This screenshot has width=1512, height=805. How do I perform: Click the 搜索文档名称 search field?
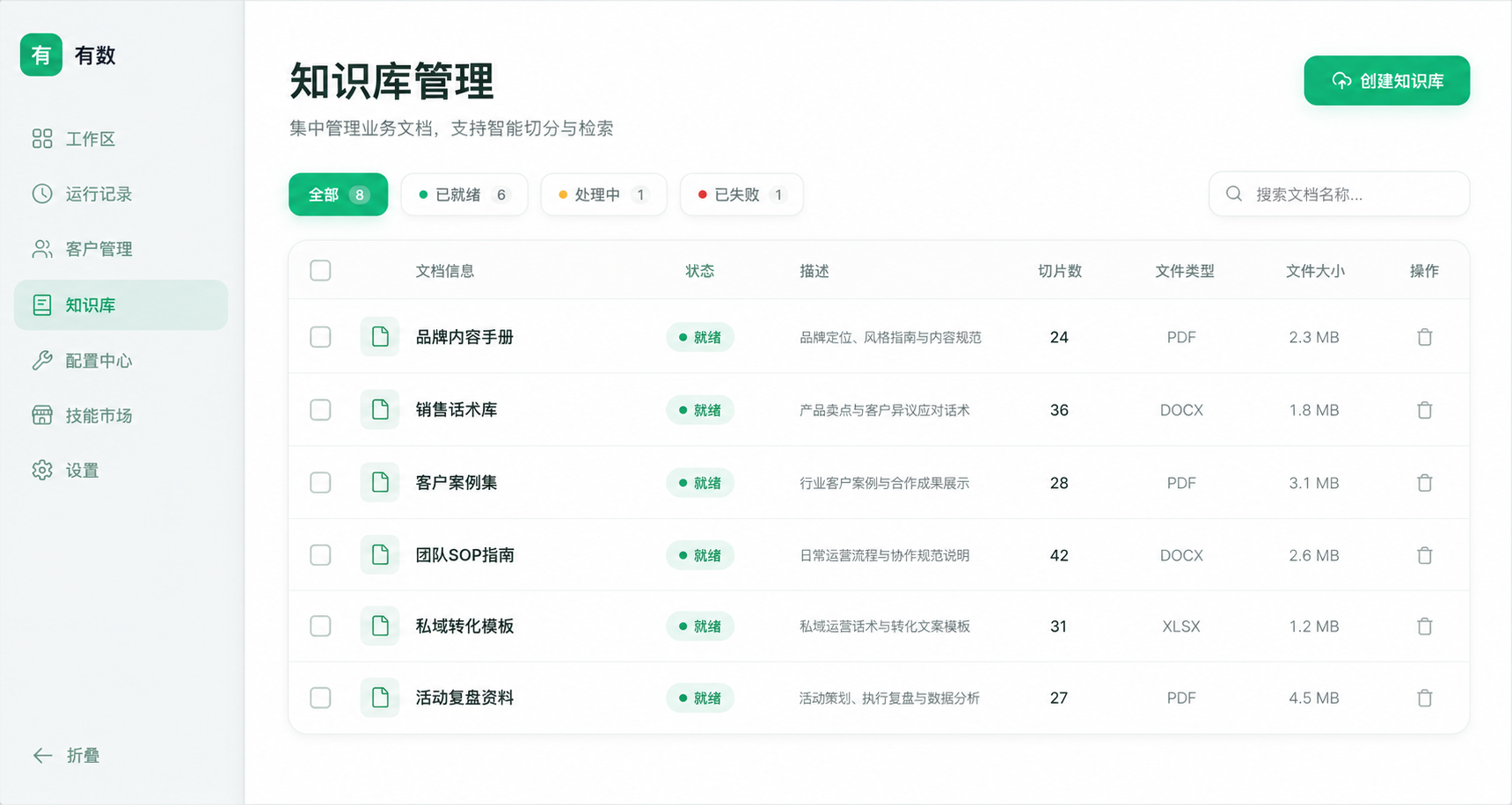(1339, 194)
